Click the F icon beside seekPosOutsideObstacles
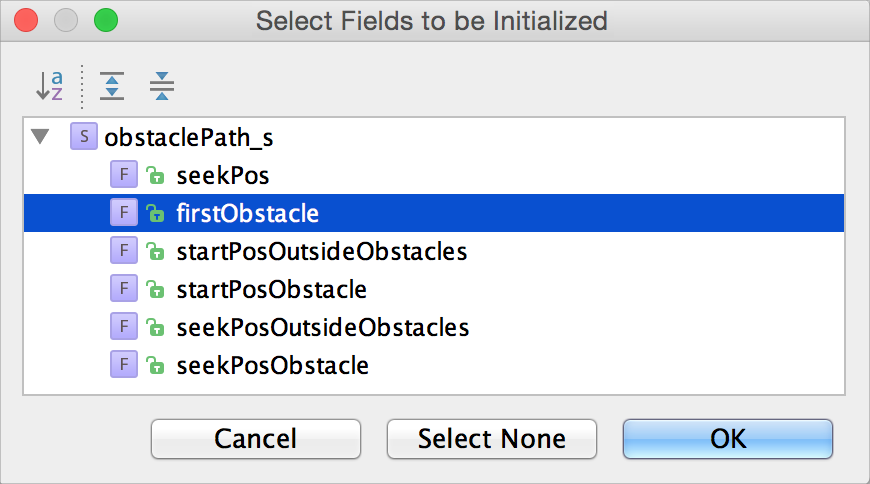Screen dimensions: 870x484 tap(124, 327)
